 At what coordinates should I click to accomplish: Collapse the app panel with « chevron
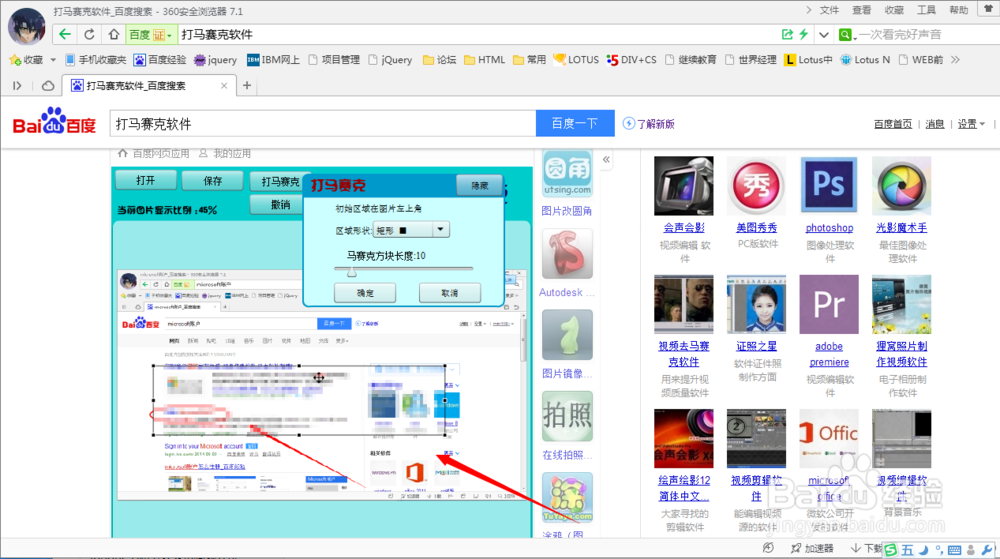click(x=606, y=160)
